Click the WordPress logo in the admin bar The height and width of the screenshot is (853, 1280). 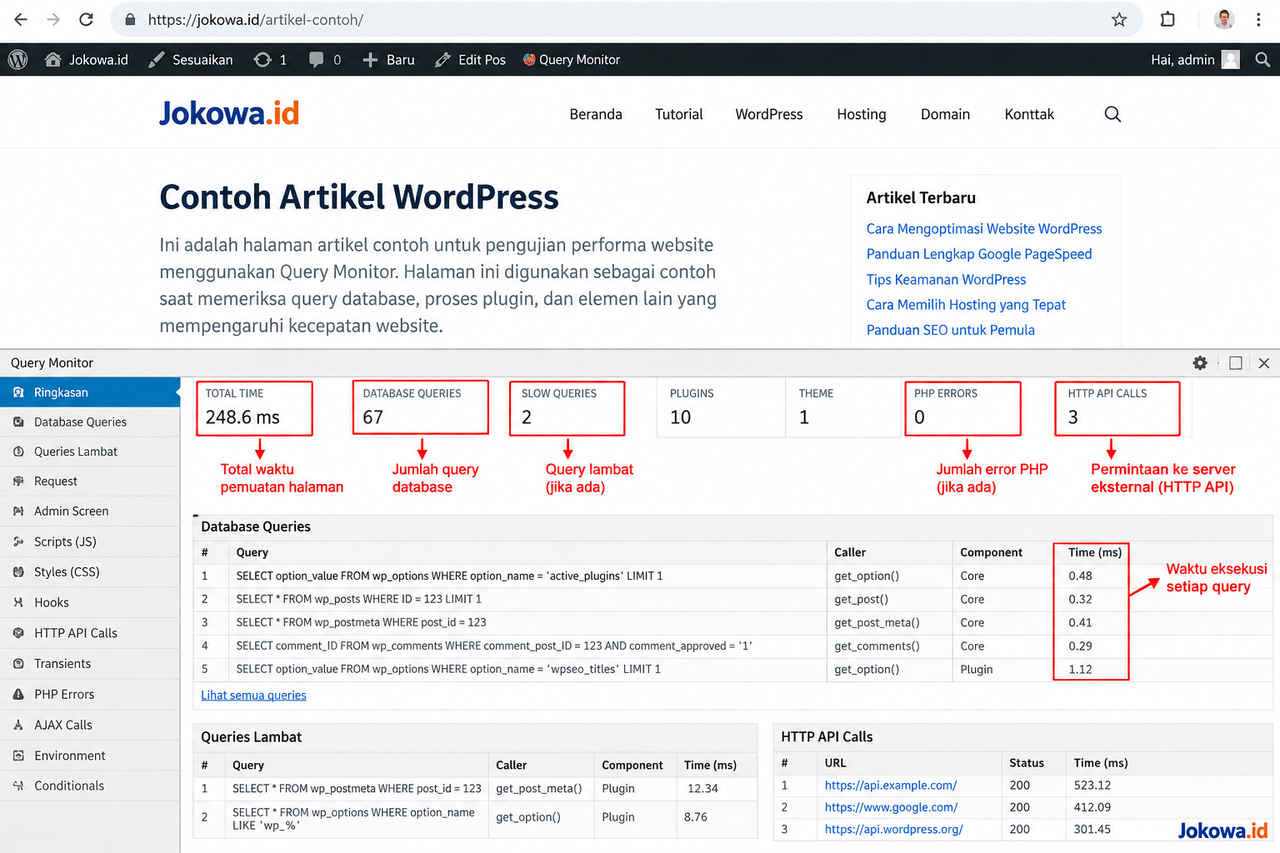tap(18, 60)
